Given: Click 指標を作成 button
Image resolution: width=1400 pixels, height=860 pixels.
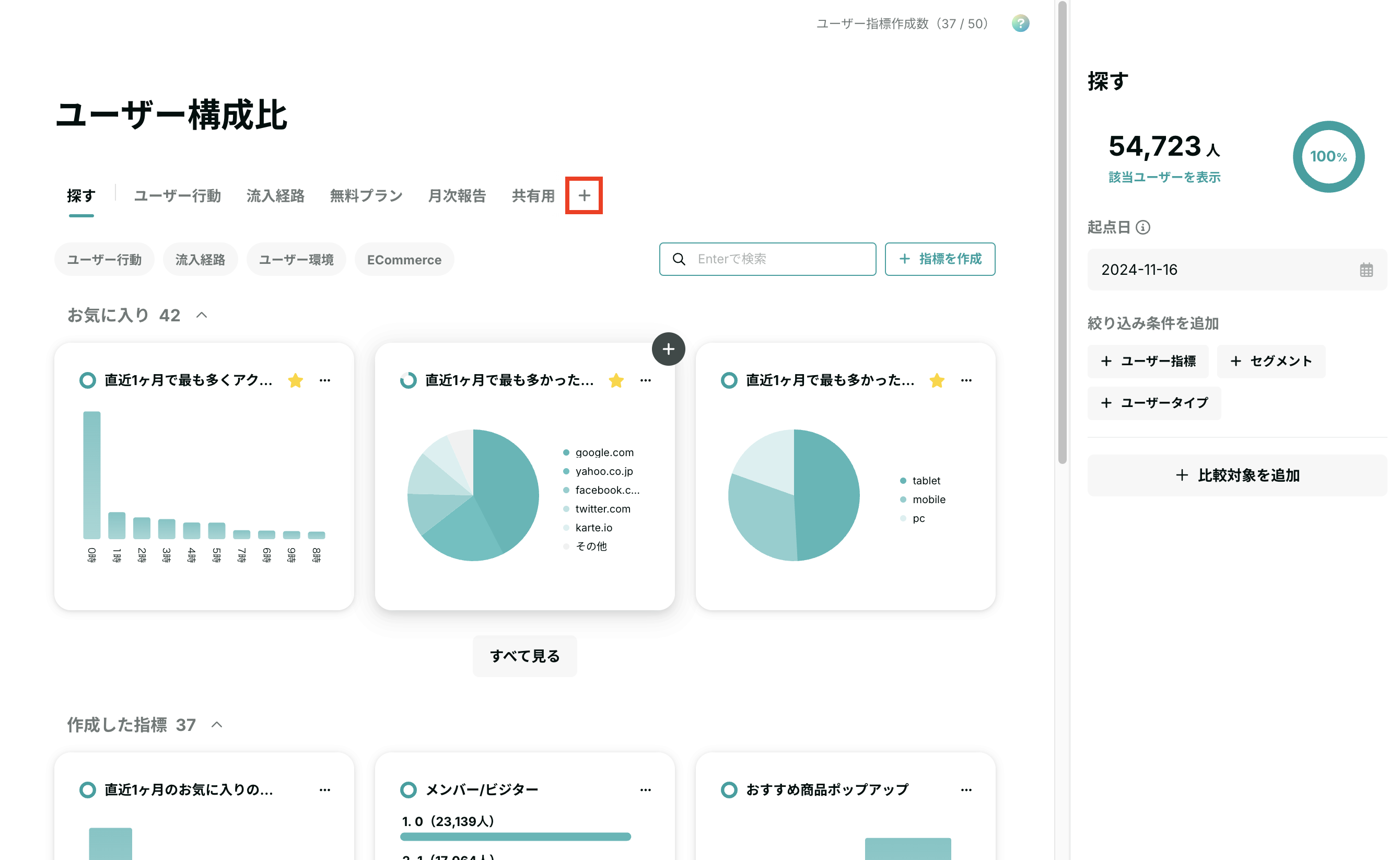Looking at the screenshot, I should [940, 259].
